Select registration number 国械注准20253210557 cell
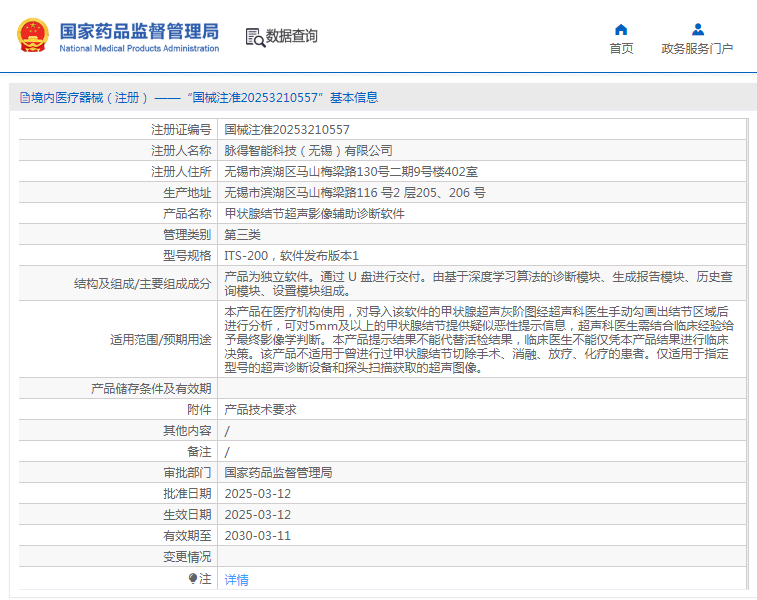The height and width of the screenshot is (600, 757). click(287, 130)
